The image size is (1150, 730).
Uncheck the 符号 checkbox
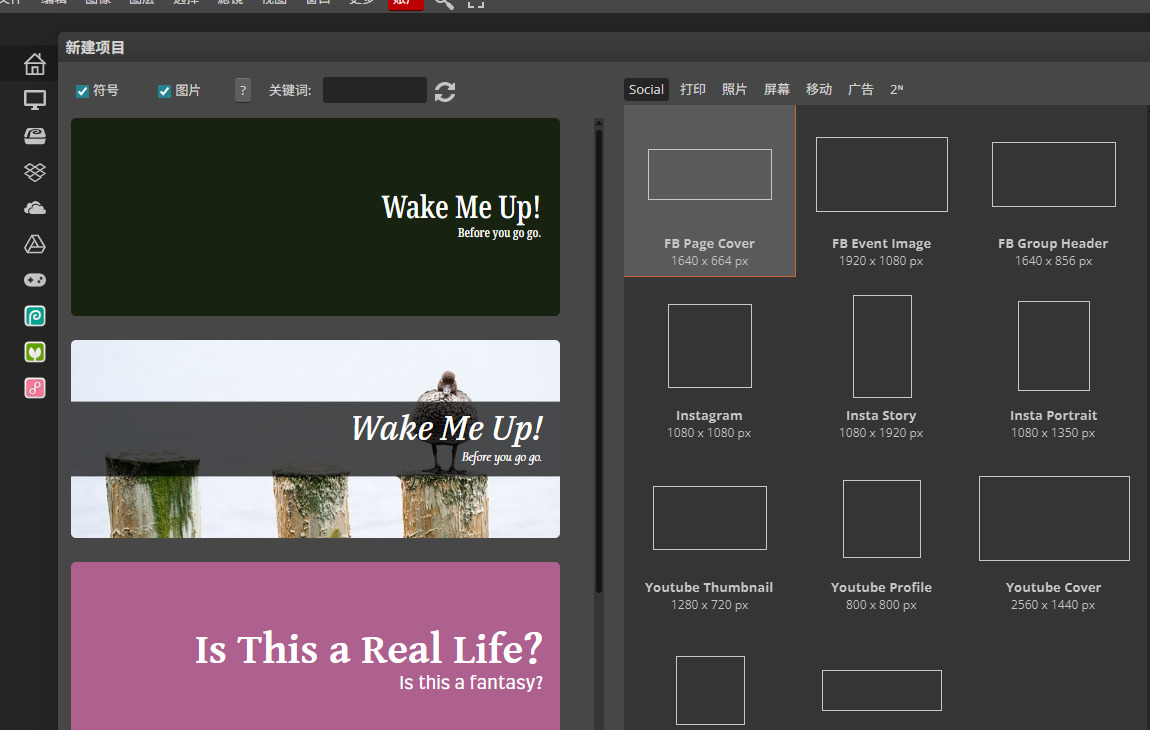pyautogui.click(x=83, y=91)
